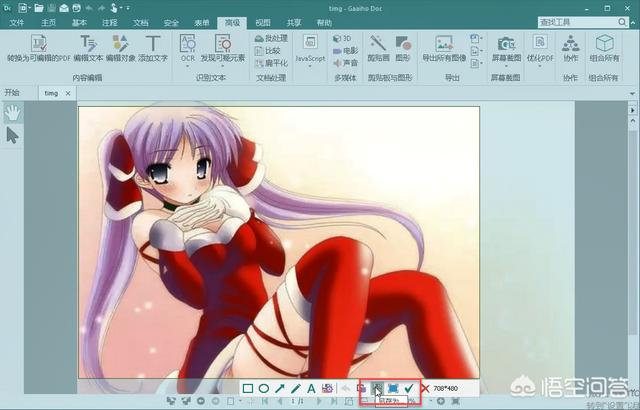Copy screenshot using the copy icon
Screen dimensions: 640x410
pyautogui.click(x=362, y=388)
